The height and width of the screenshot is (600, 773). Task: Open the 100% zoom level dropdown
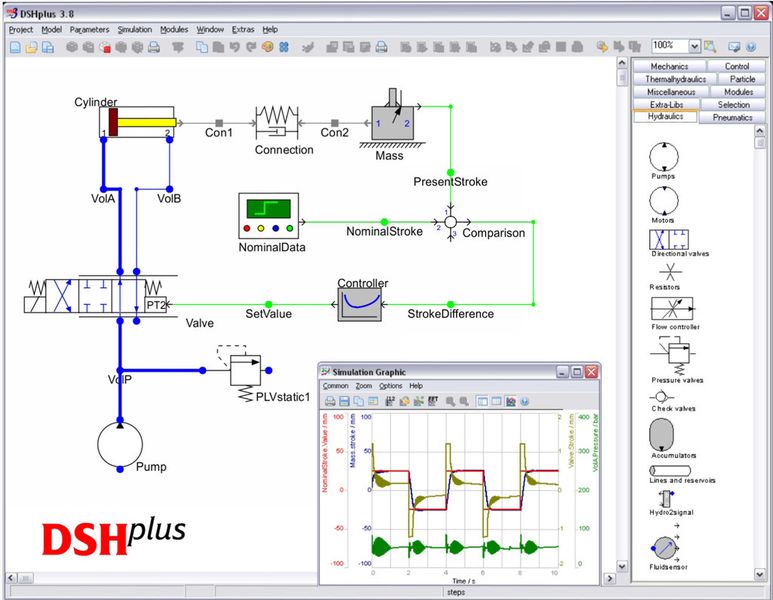tap(695, 46)
